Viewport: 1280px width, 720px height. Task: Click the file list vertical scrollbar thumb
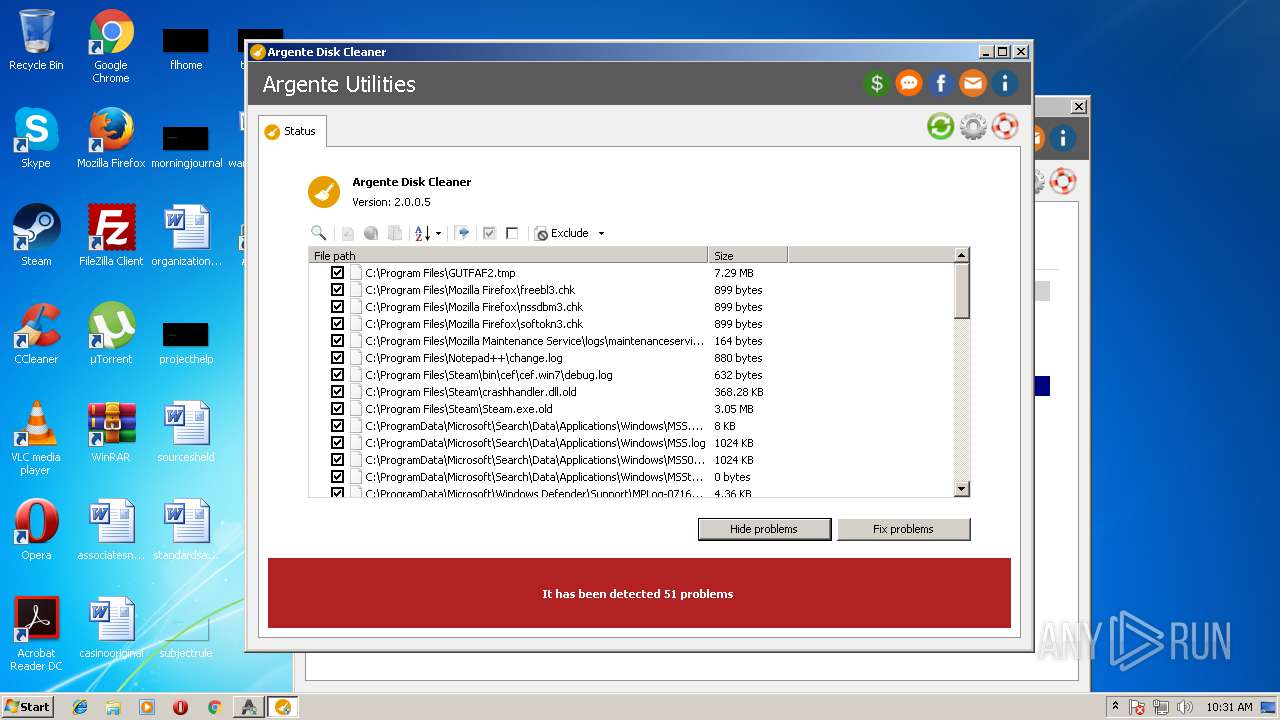click(962, 291)
